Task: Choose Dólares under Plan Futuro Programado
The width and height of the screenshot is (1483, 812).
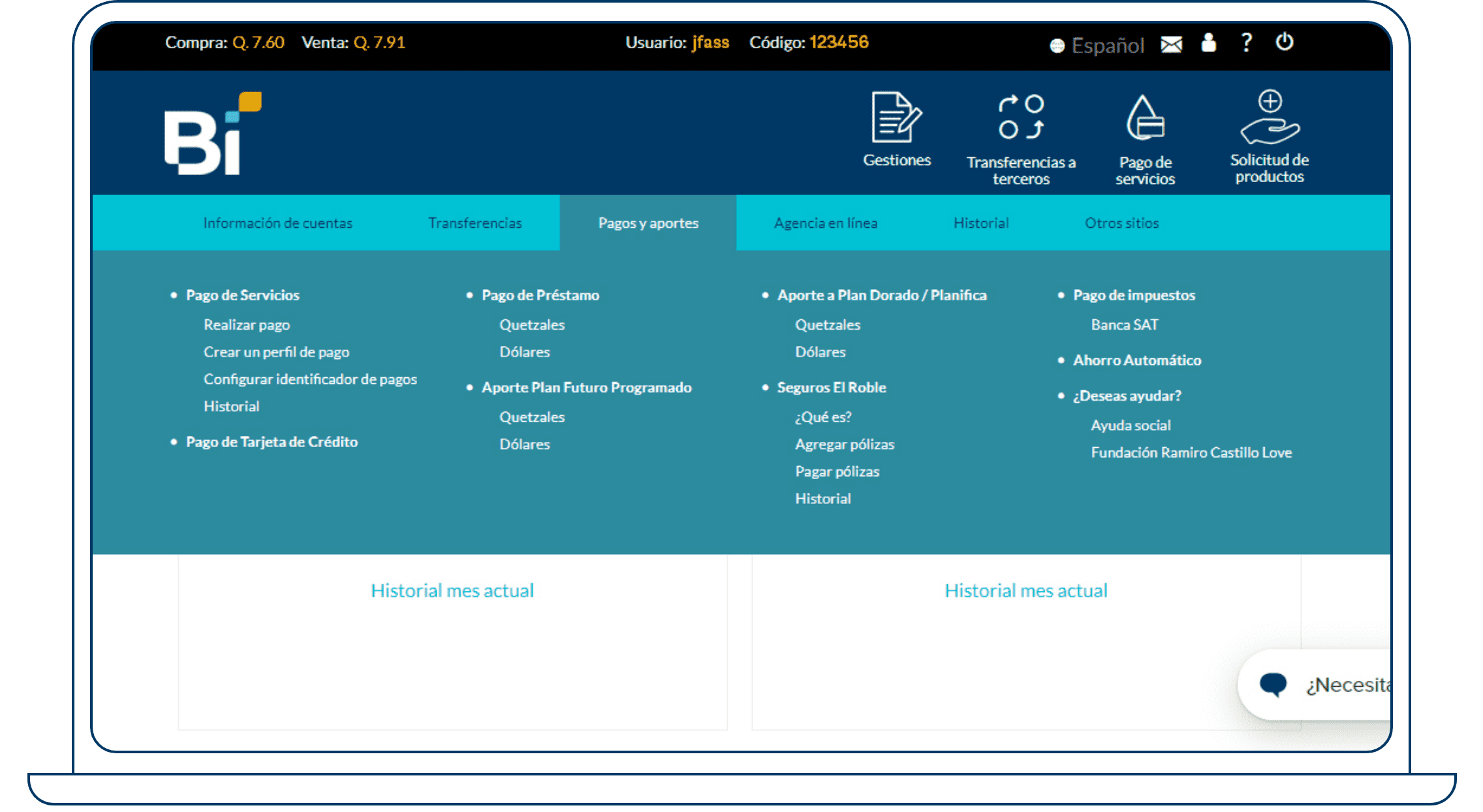Action: pyautogui.click(x=525, y=445)
